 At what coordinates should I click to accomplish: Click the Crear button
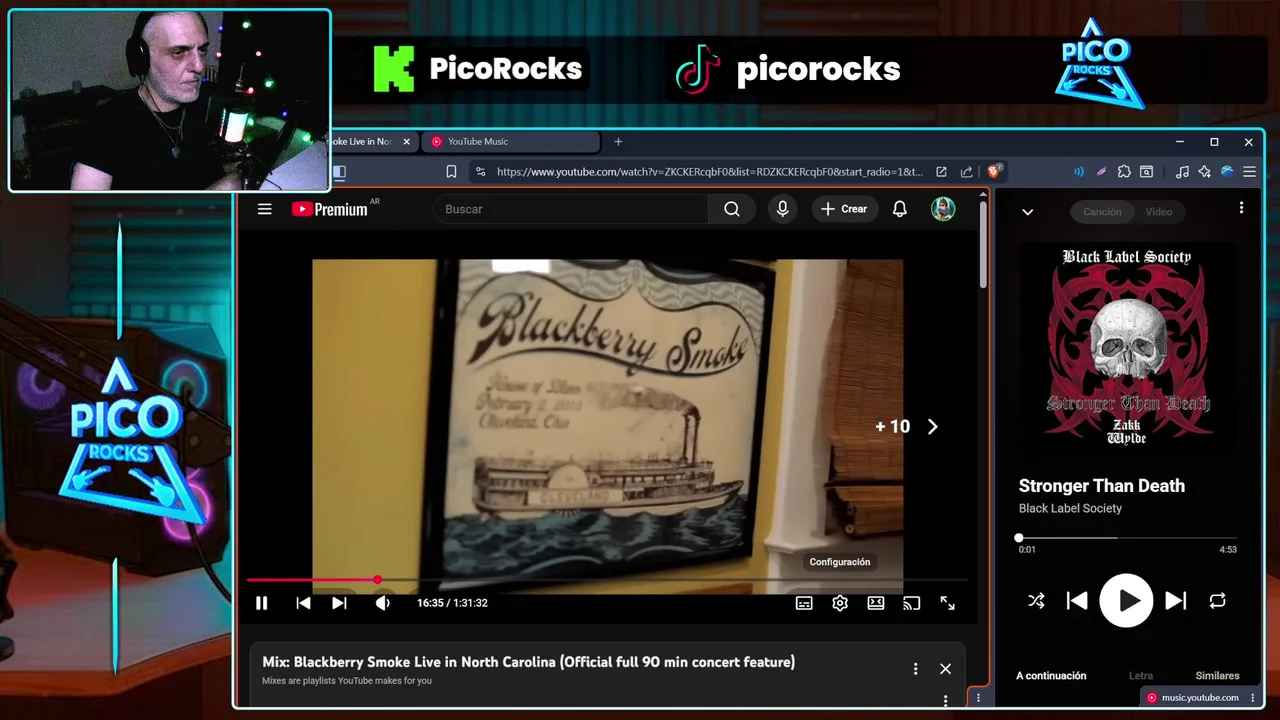[x=845, y=209]
